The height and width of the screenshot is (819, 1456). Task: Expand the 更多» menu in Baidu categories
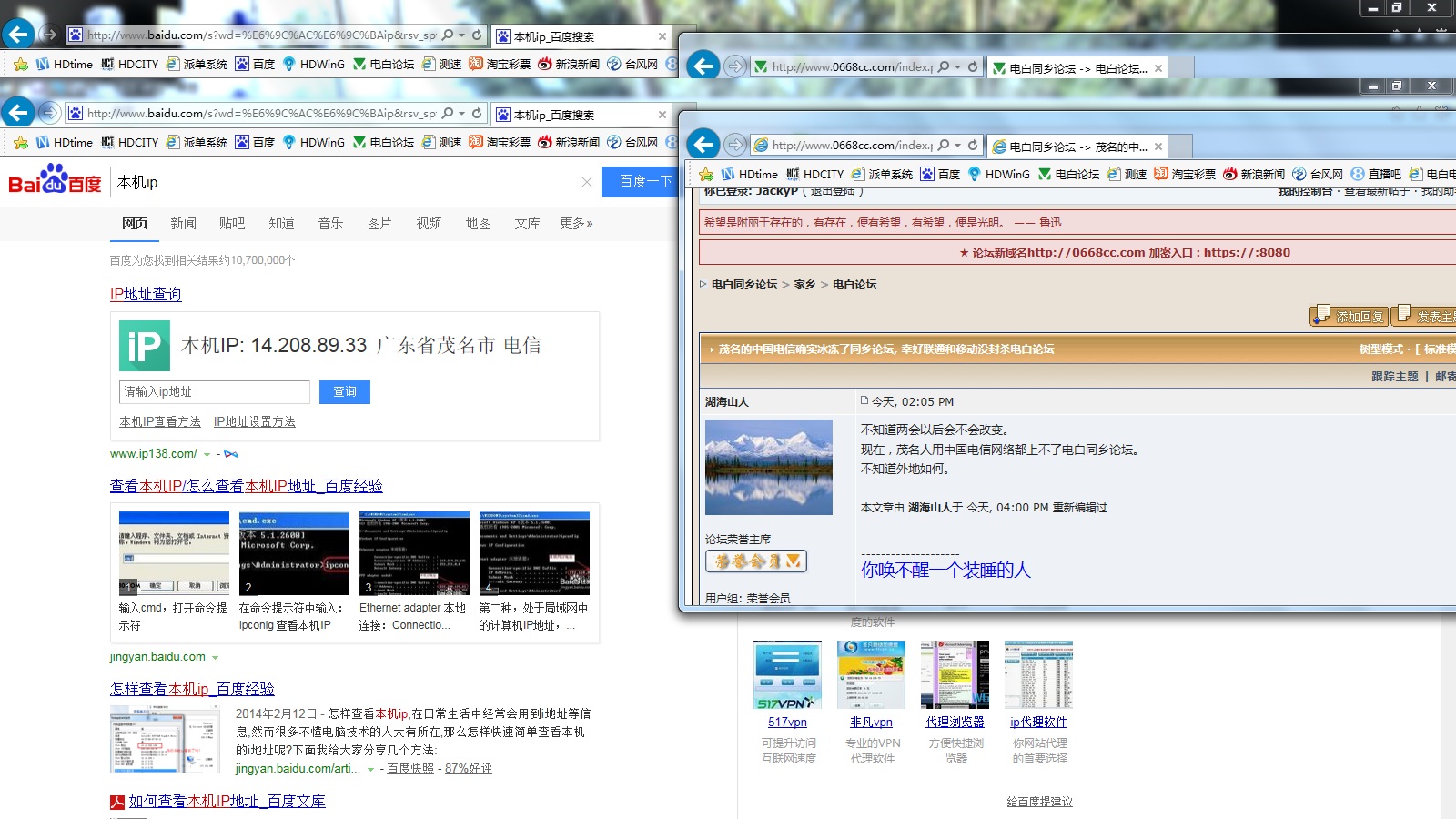pos(576,223)
